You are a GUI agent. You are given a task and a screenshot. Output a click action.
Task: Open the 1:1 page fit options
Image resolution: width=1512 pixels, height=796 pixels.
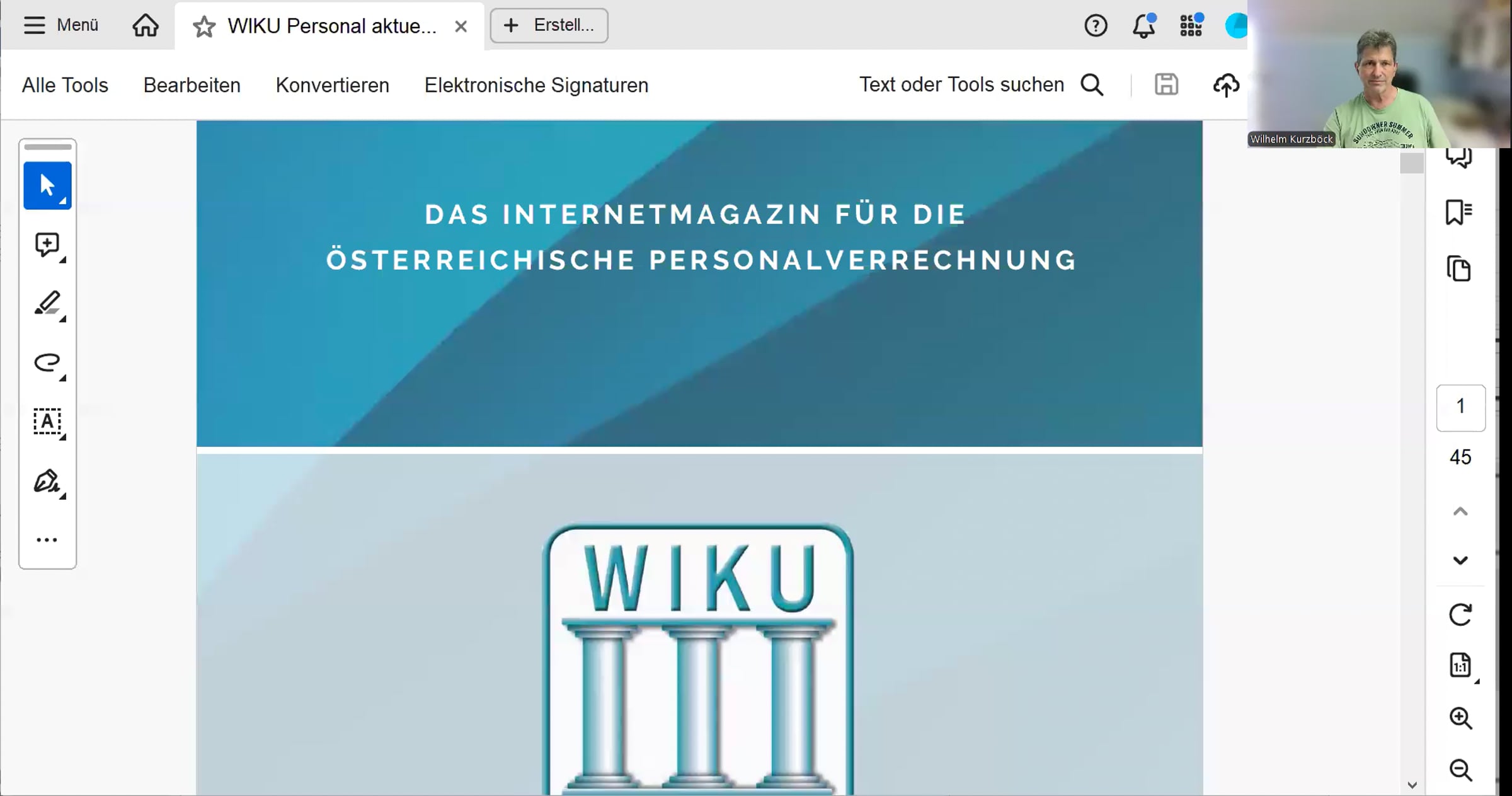coord(1461,666)
